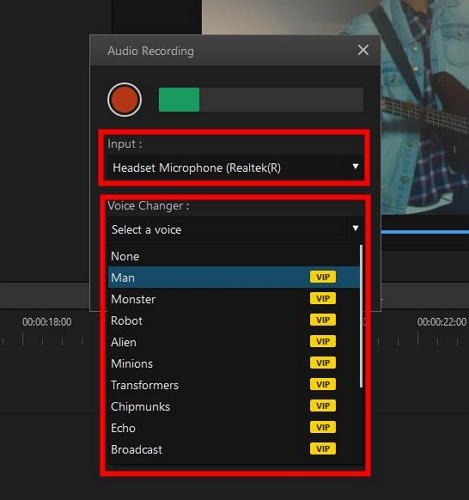Open the Input device dropdown arrow
Image resolution: width=469 pixels, height=500 pixels.
point(355,166)
